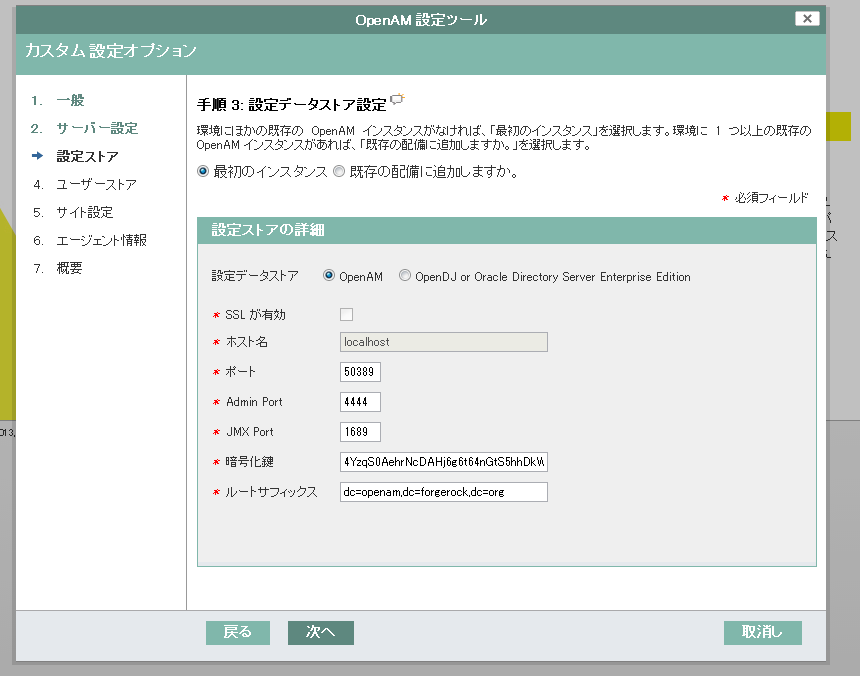Click the 次へ button
The height and width of the screenshot is (676, 860).
click(320, 633)
